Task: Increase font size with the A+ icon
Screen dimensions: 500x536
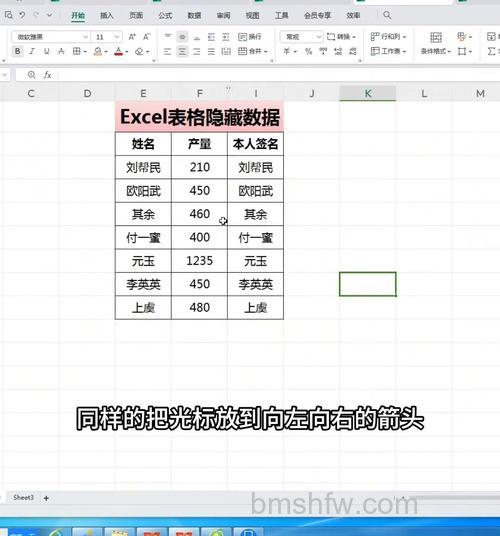Action: coord(132,37)
